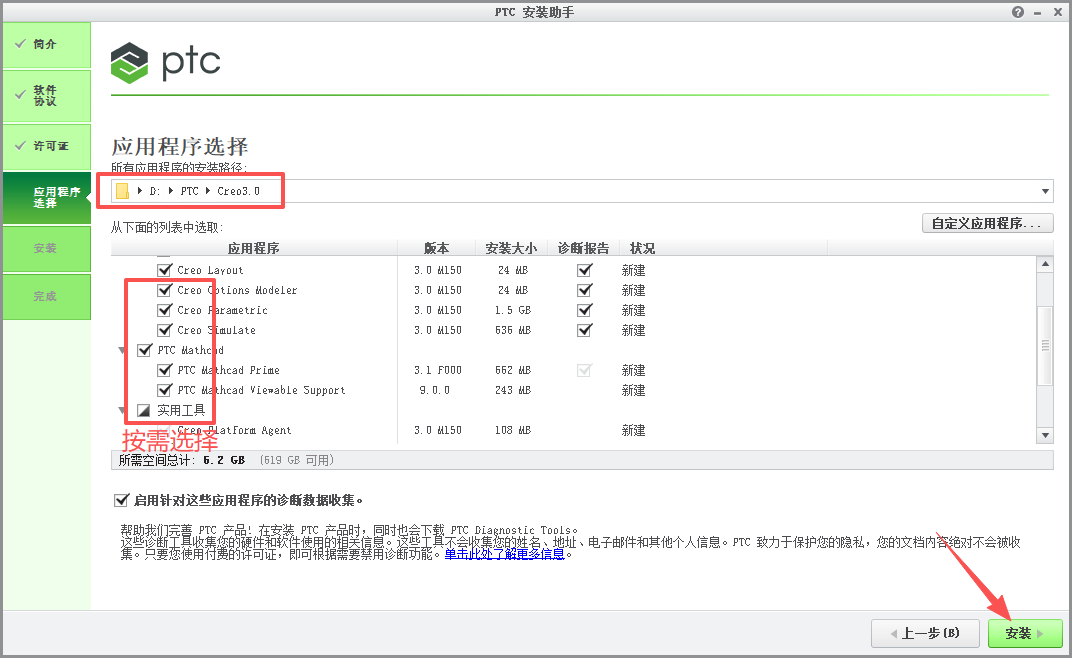Switch to the 安装 step in sidebar
Screen dimensions: 1072x658
45,248
